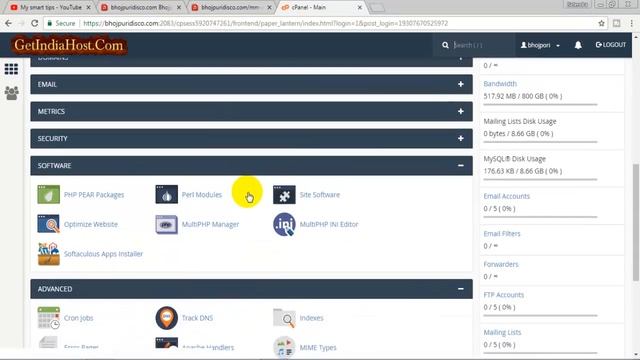Click the browser extension icon beside the star
Image resolution: width=640 pixels, height=360 pixels.
(x=617, y=23)
